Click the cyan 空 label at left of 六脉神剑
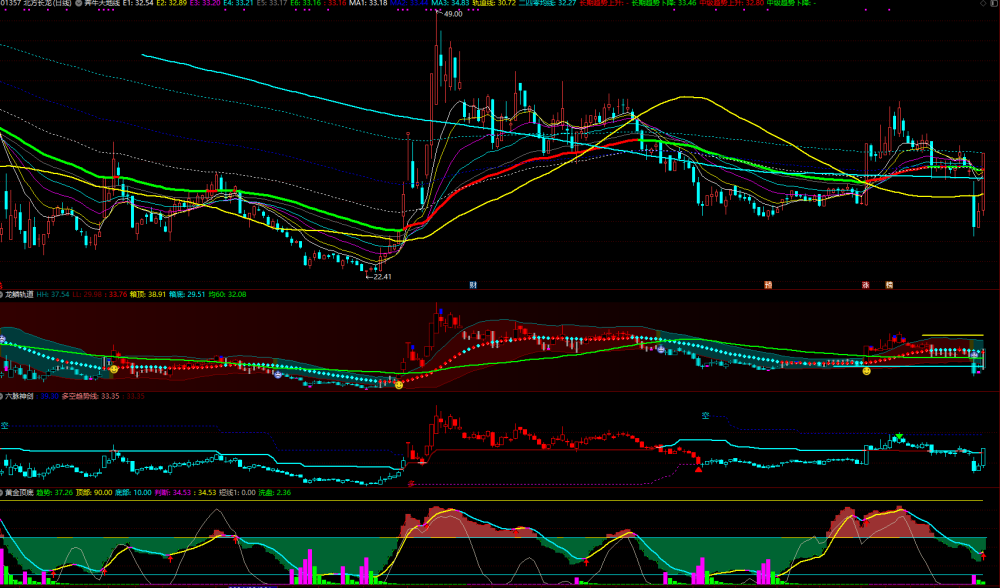 4,425
